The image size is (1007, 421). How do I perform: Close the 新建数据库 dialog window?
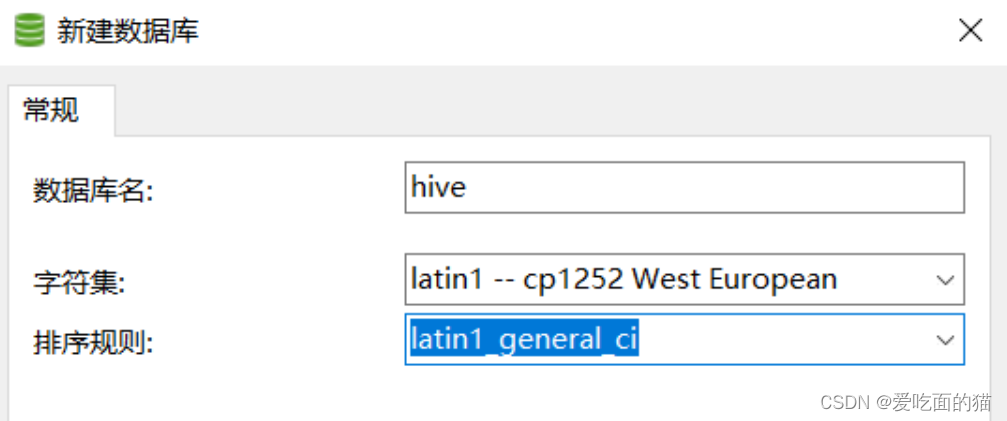[x=970, y=30]
